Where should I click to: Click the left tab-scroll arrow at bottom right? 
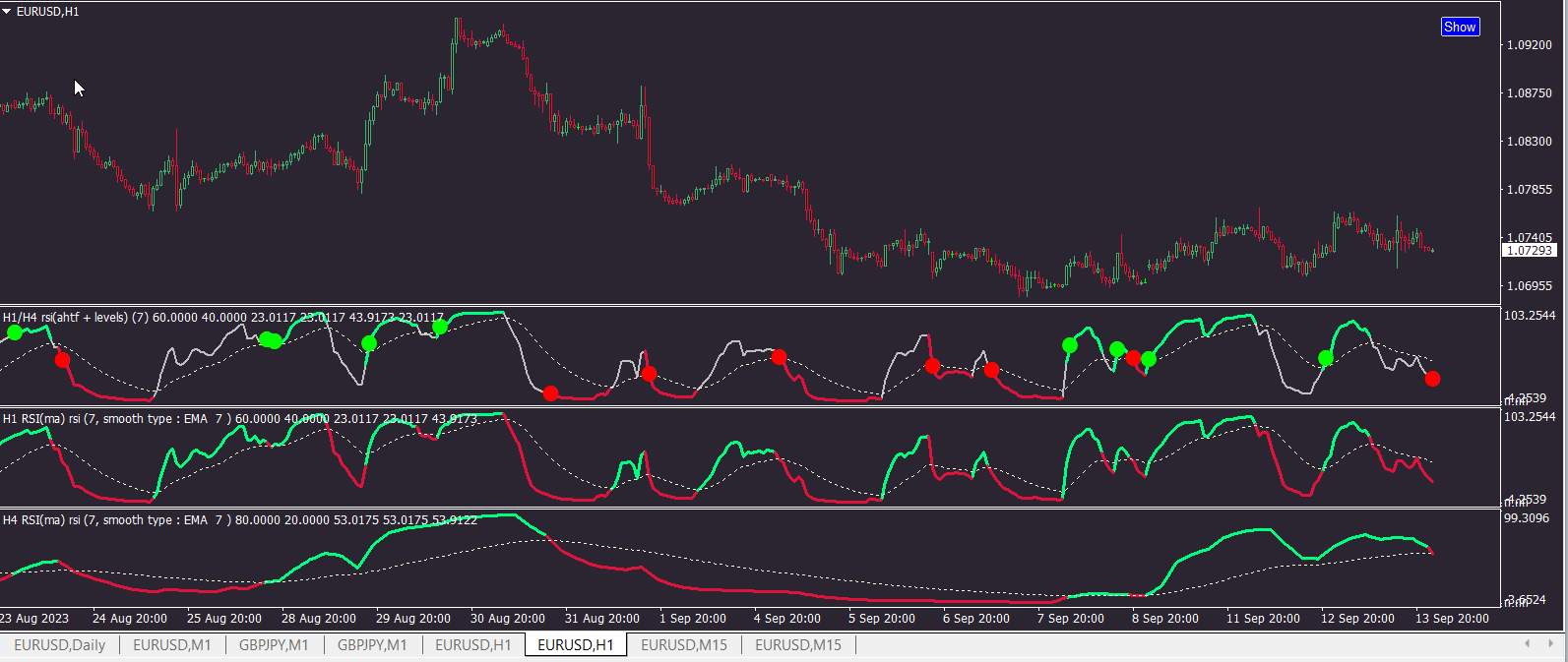(1527, 644)
